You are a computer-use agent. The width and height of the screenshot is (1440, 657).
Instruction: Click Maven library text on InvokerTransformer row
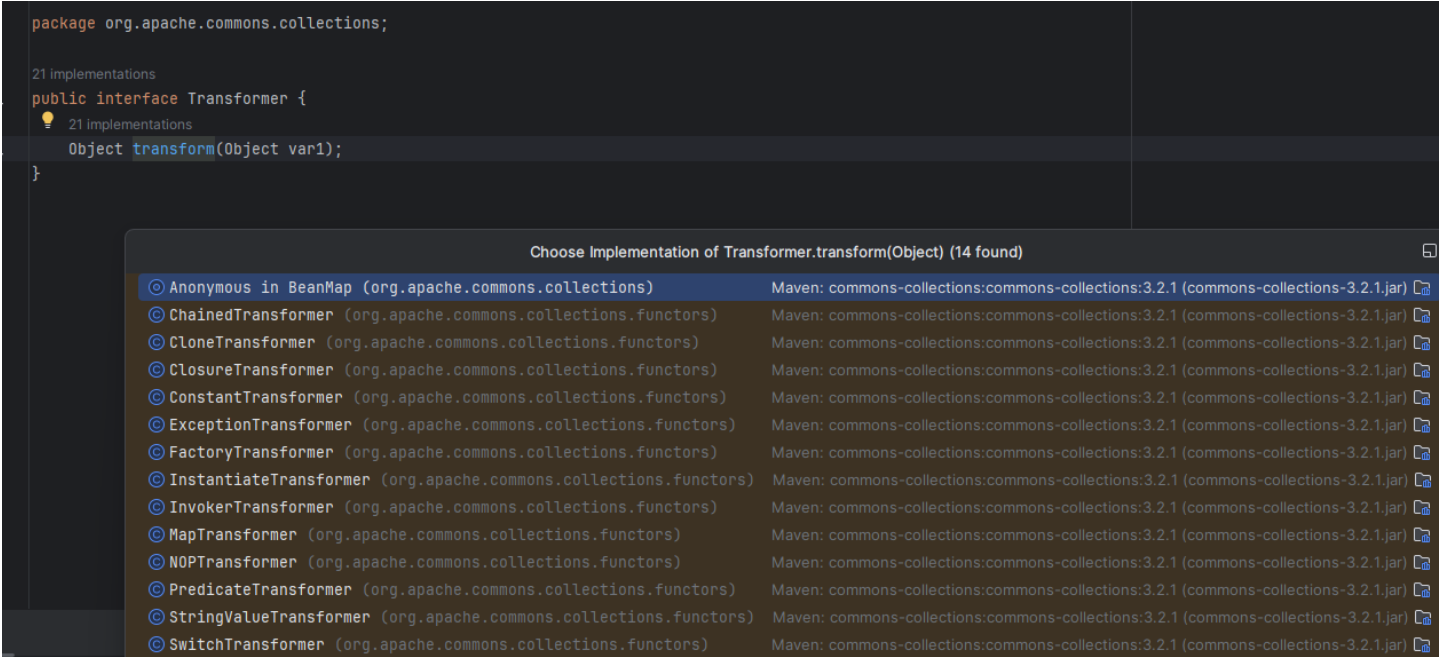tap(1089, 507)
